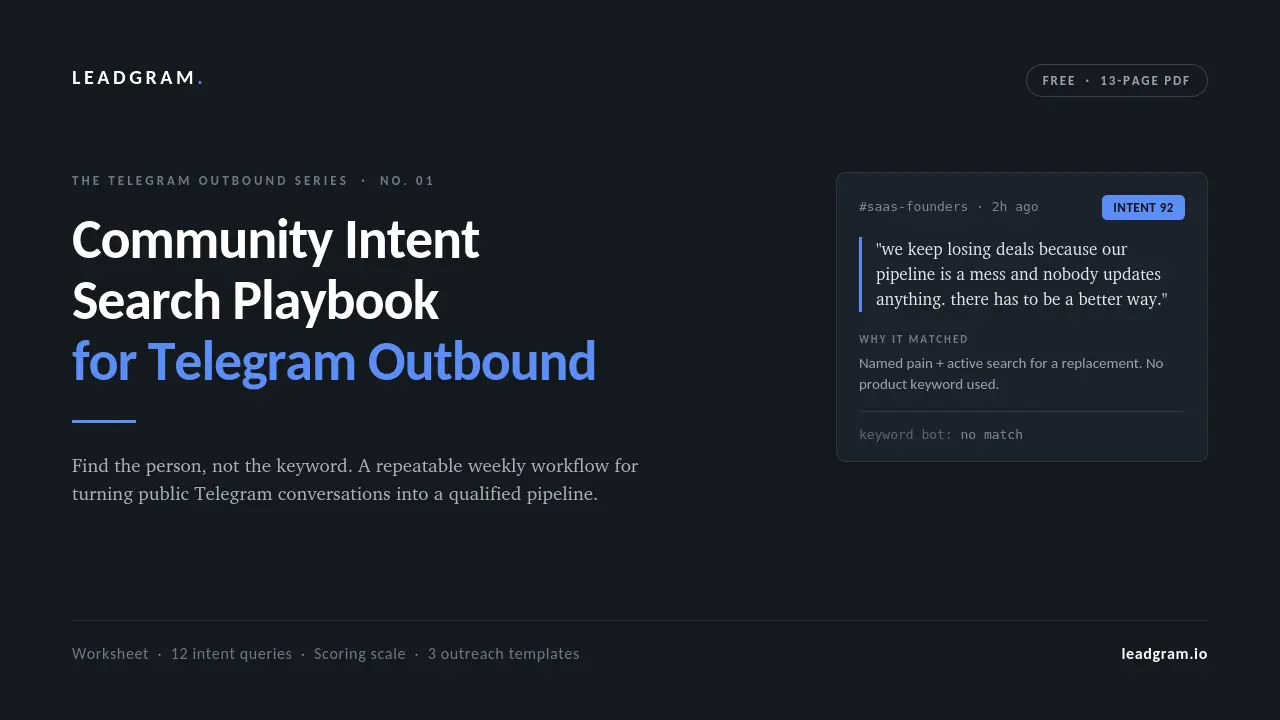This screenshot has width=1280, height=720.
Task: Click the '12 intent queries' footer item
Action: click(231, 654)
